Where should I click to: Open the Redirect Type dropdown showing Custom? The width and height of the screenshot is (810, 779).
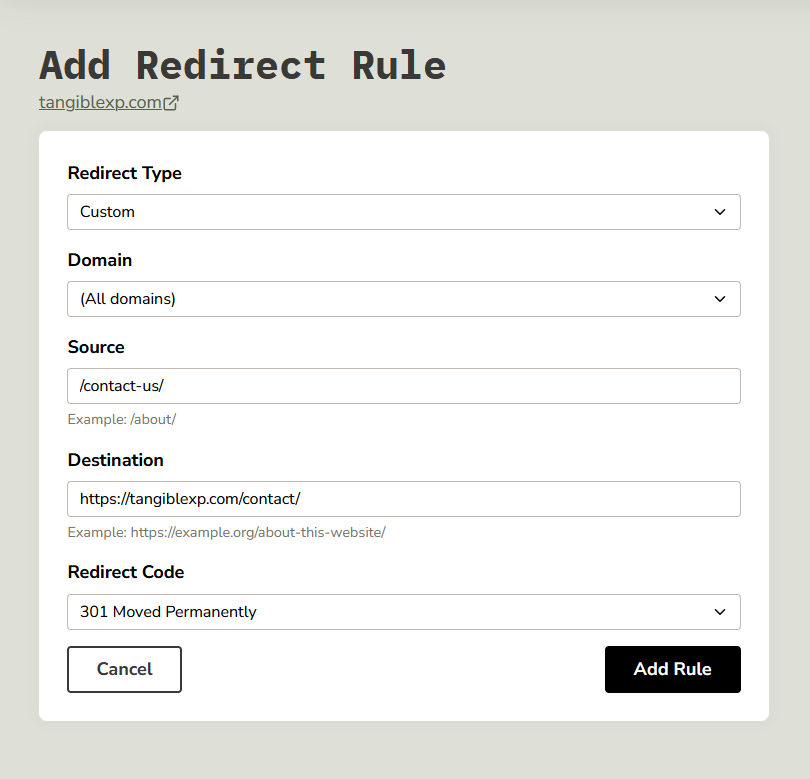coord(403,212)
